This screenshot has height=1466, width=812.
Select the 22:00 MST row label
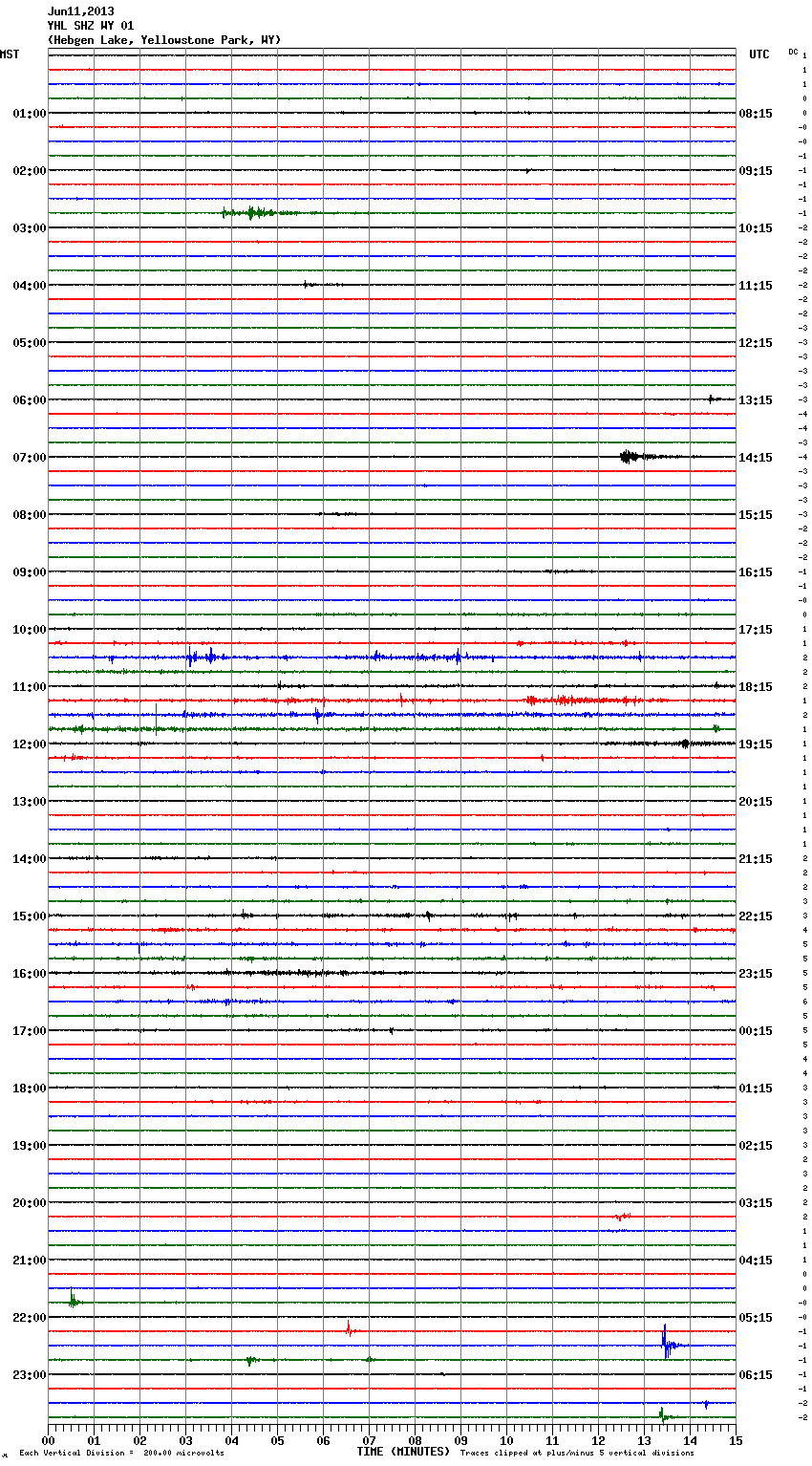[29, 1318]
